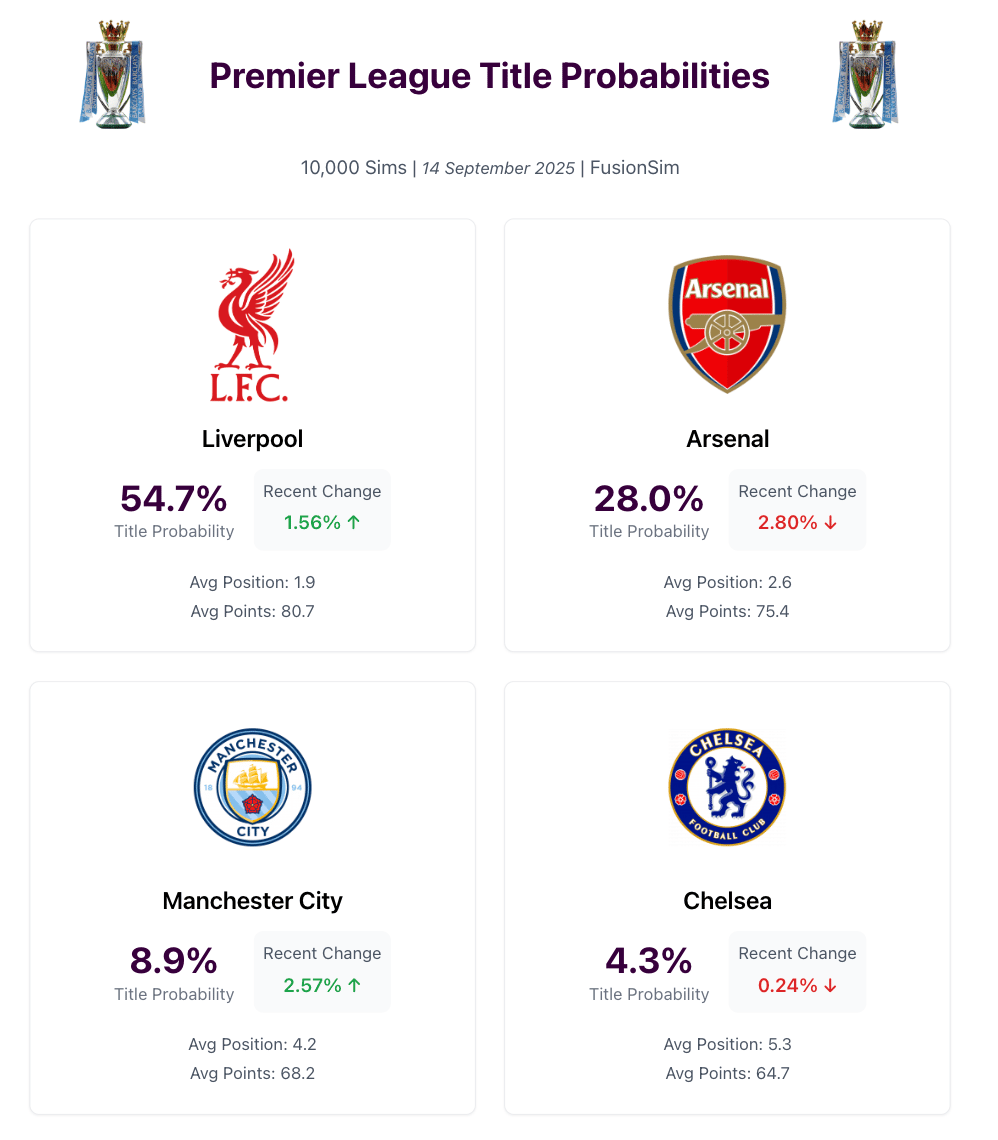Click the right Premier League trophy icon

865,75
